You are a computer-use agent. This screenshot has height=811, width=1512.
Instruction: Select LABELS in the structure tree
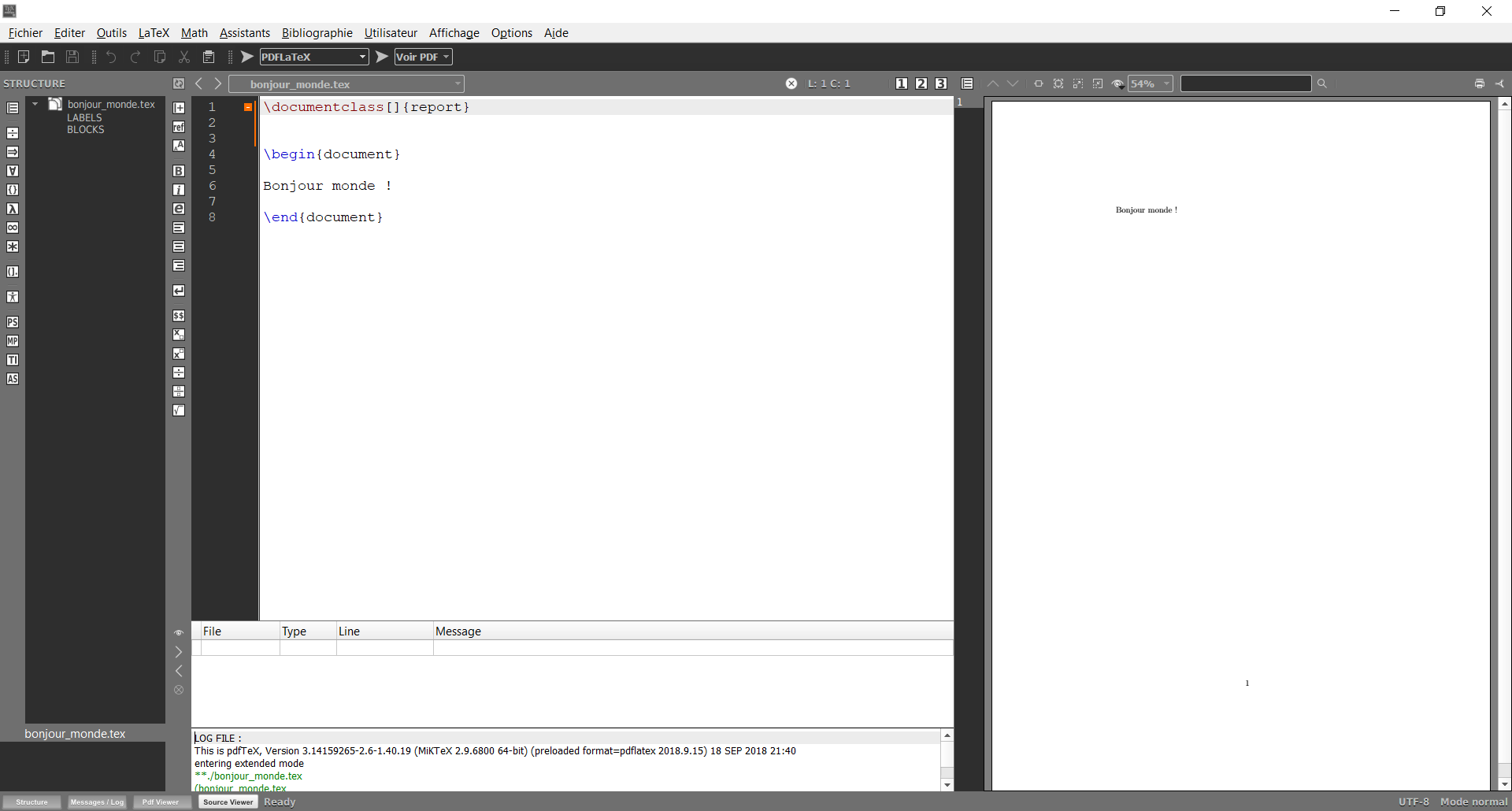[84, 117]
